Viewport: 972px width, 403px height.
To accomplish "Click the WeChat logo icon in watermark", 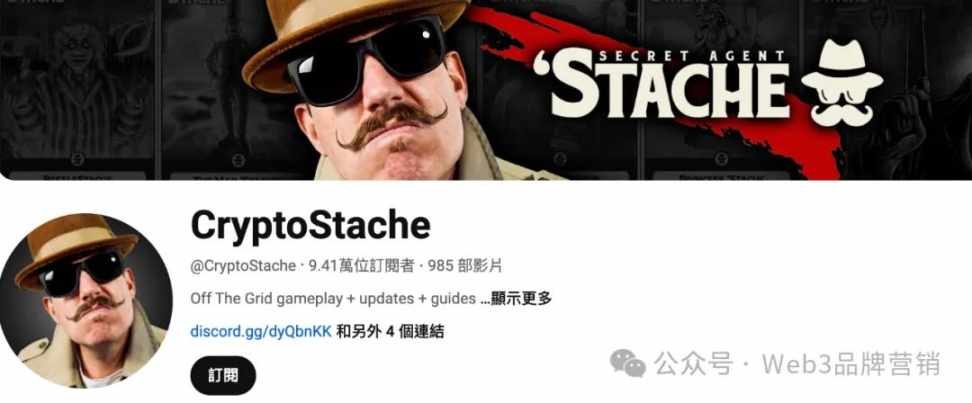I will click(x=627, y=363).
